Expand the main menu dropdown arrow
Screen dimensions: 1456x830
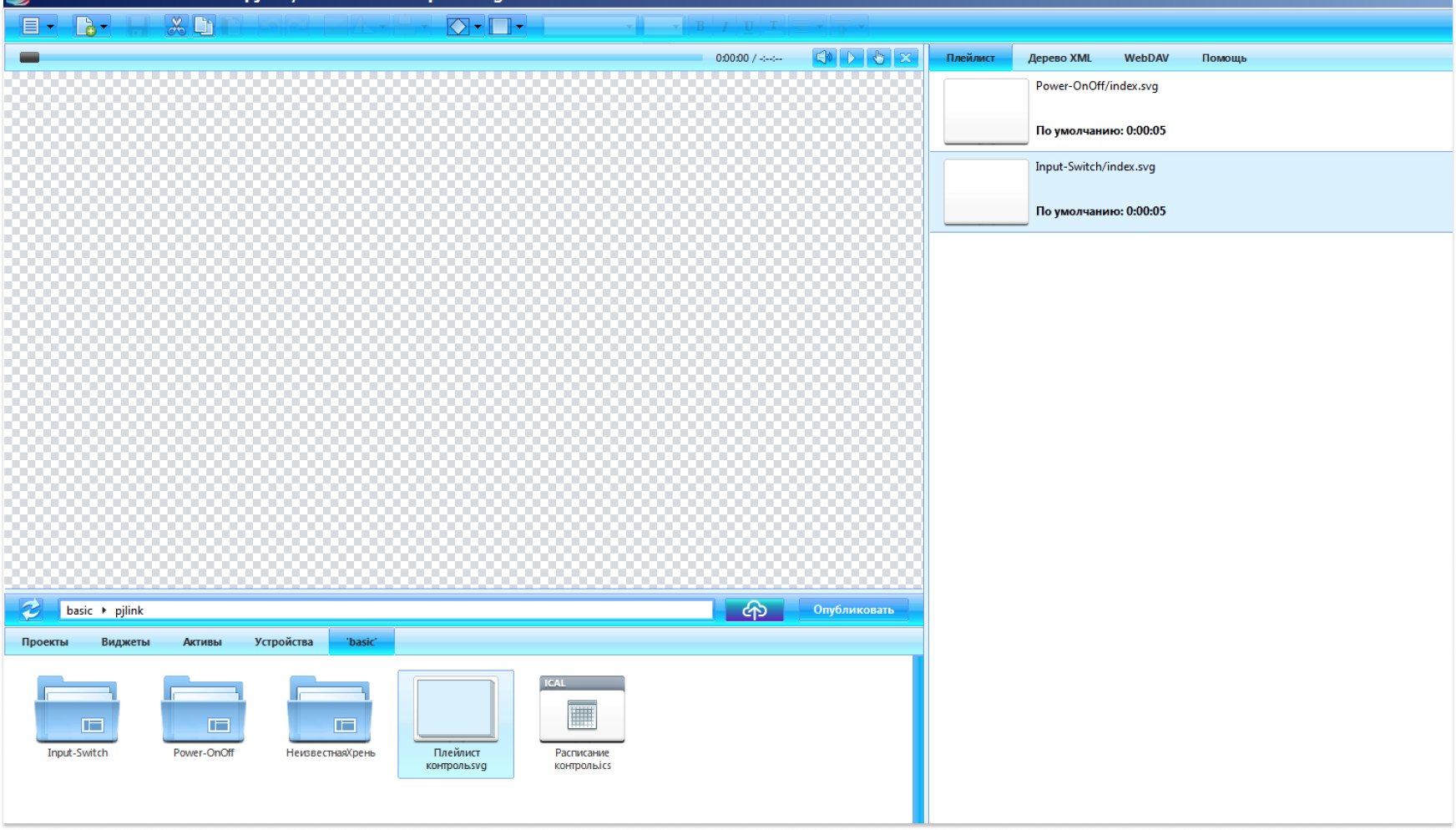pyautogui.click(x=50, y=27)
